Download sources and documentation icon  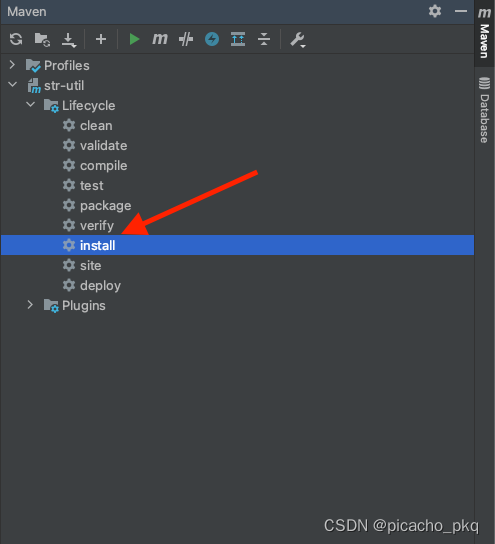(69, 40)
